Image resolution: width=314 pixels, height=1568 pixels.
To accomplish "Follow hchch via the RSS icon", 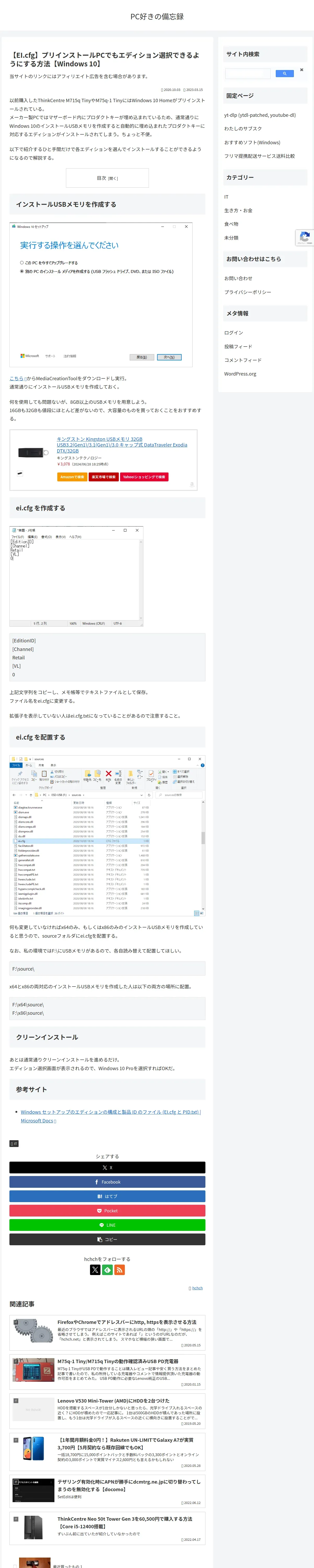I will (x=120, y=1270).
